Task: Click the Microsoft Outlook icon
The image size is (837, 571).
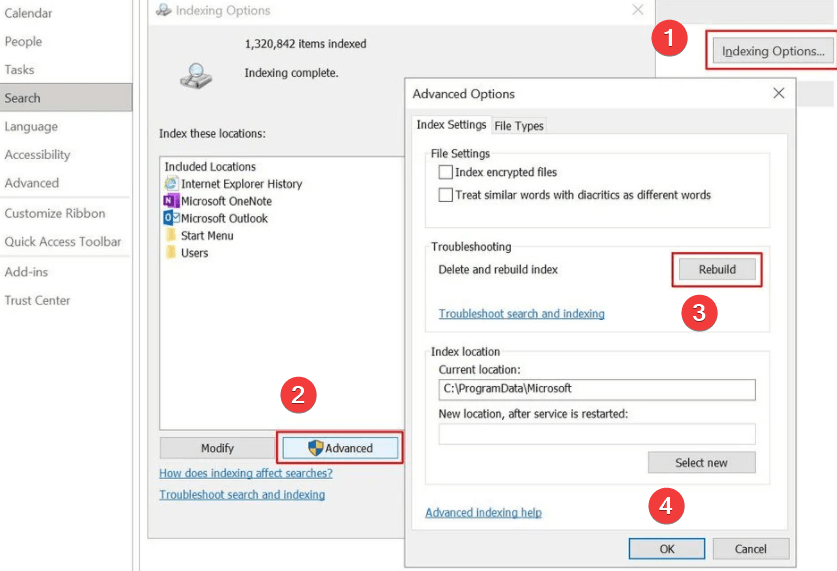Action: pos(171,218)
